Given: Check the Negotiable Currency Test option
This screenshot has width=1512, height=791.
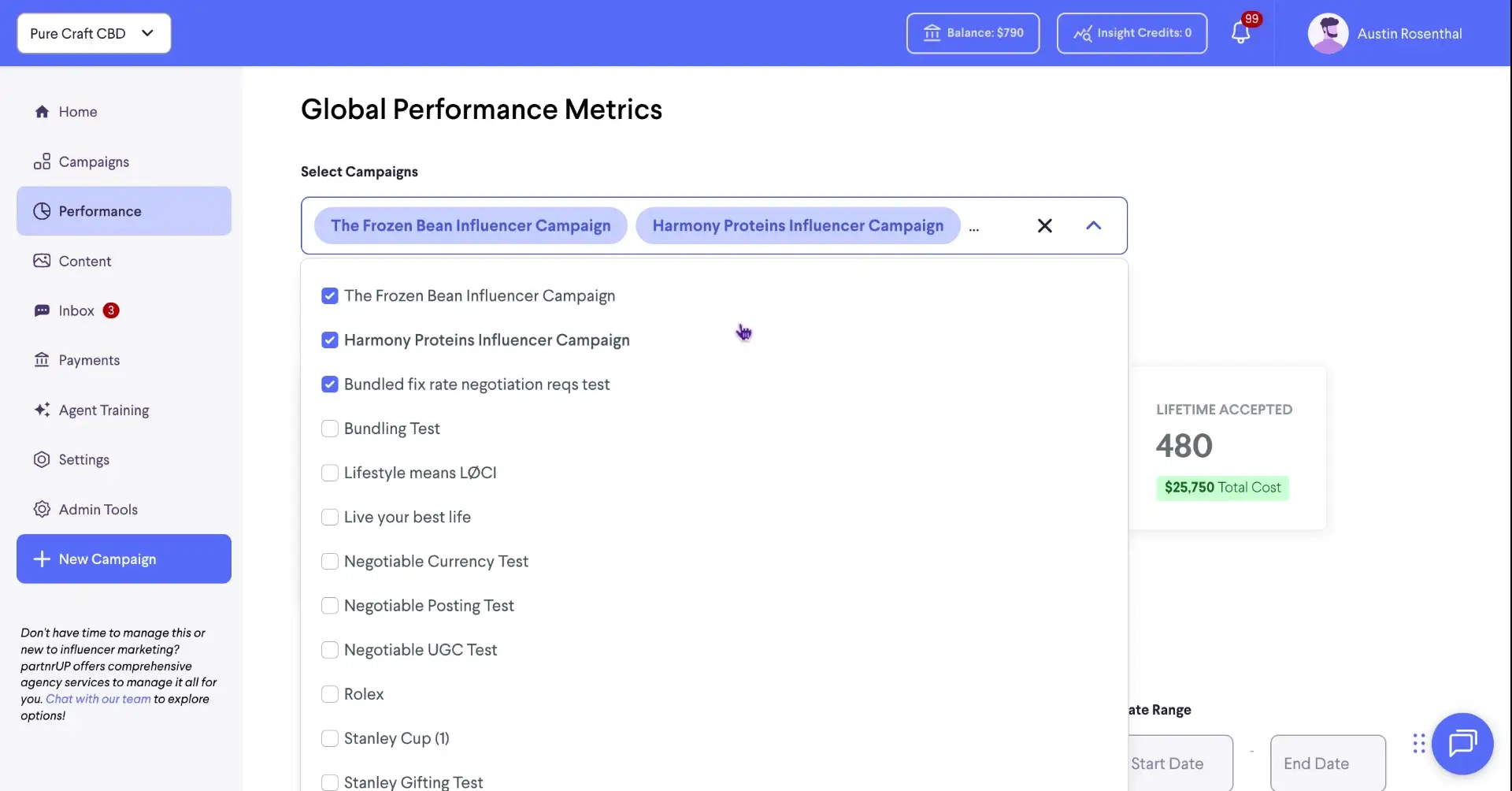Looking at the screenshot, I should (x=330, y=561).
